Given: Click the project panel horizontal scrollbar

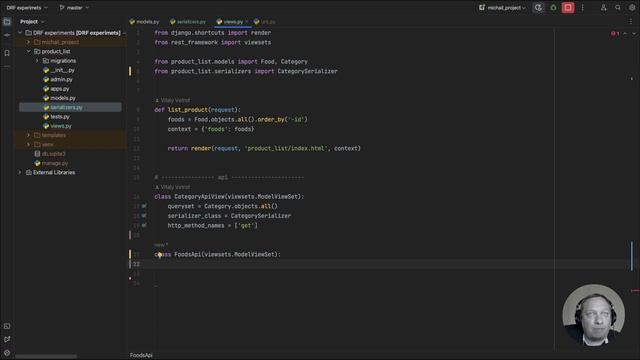Looking at the screenshot, I should point(46,356).
